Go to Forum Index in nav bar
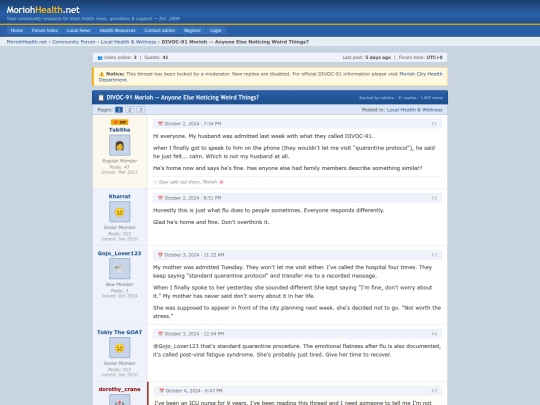Viewport: 540px width, 405px height. (45, 30)
